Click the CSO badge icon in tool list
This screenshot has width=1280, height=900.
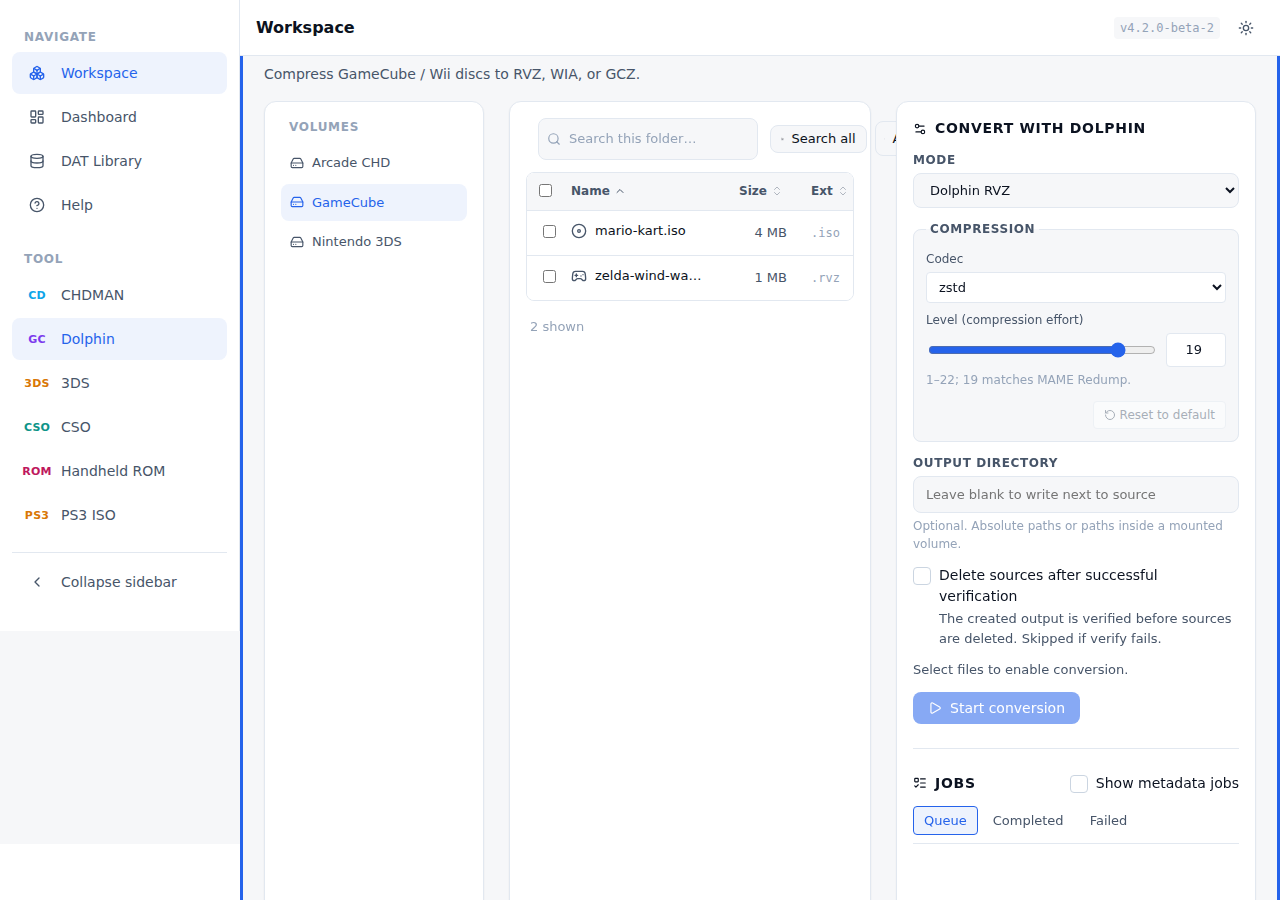coord(37,427)
